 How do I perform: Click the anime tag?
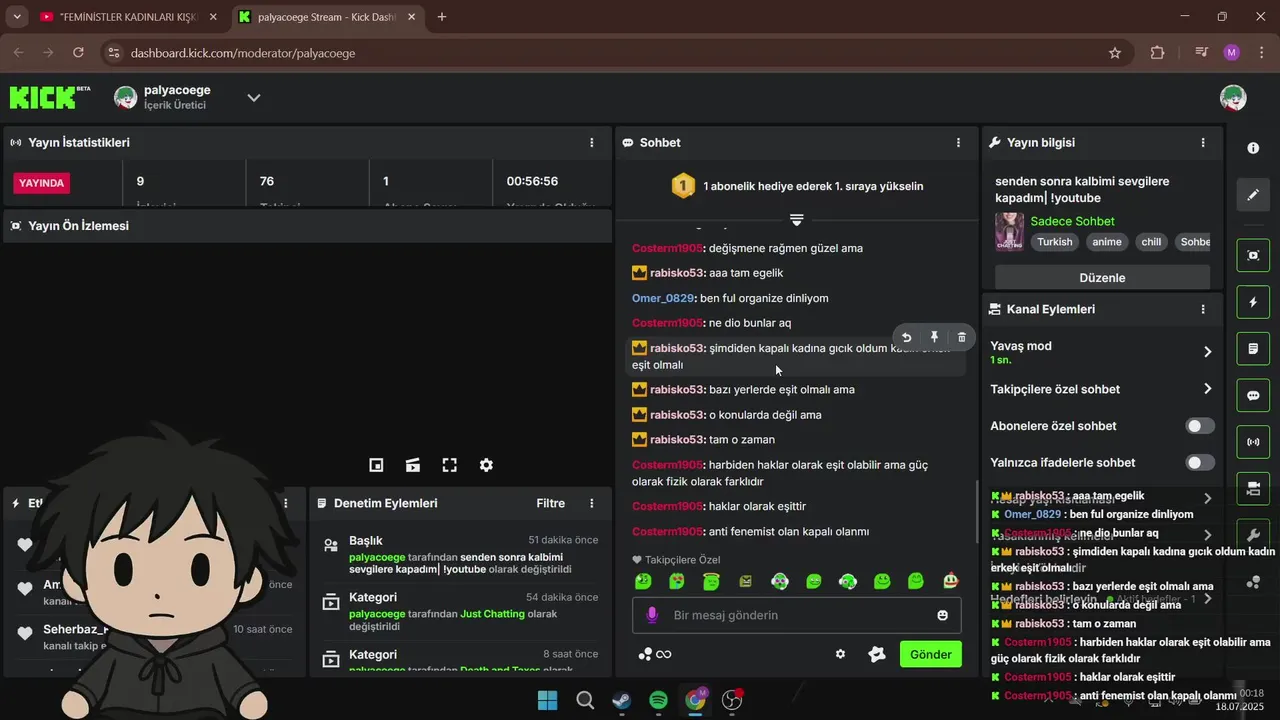[1107, 242]
